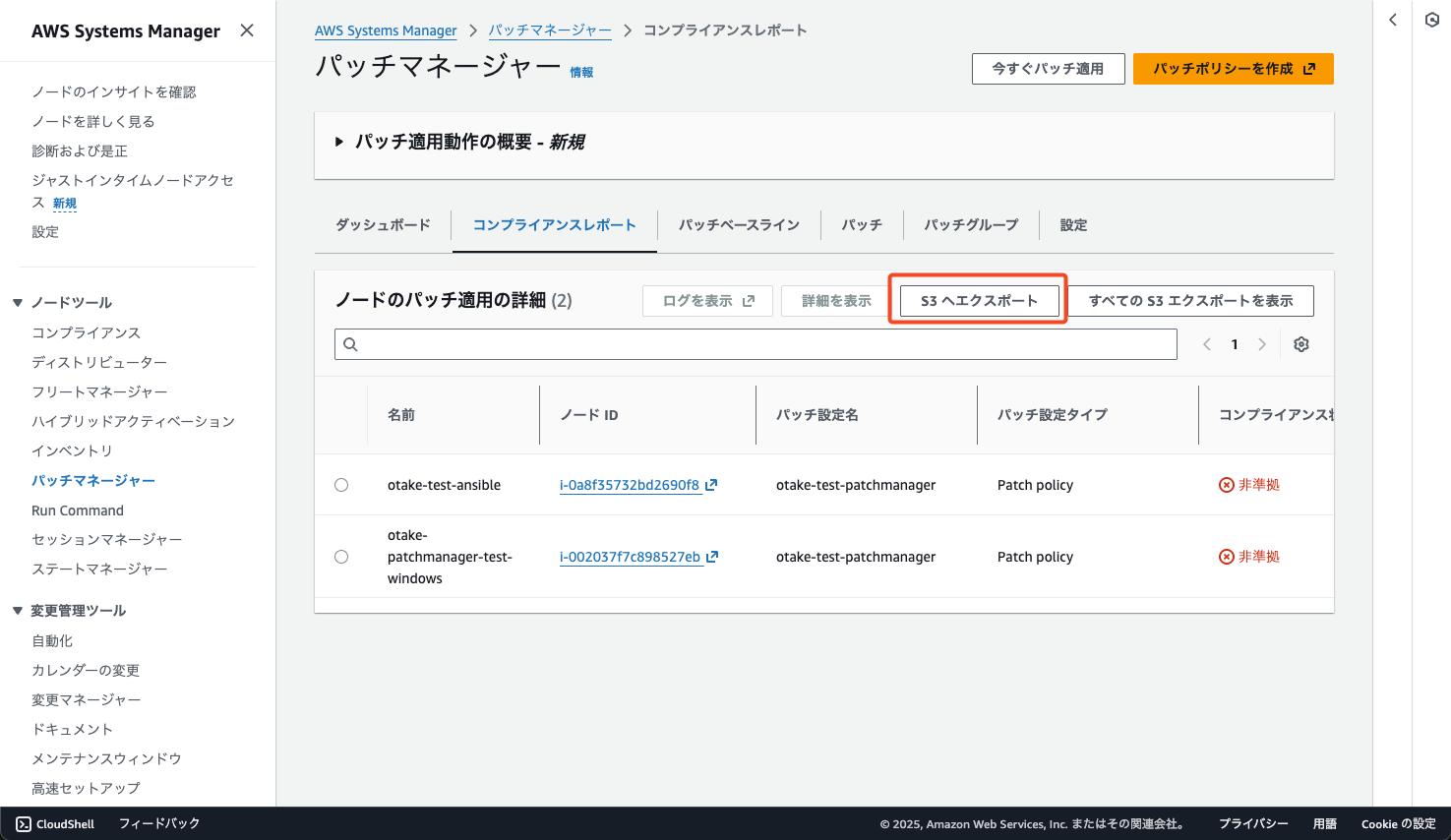The height and width of the screenshot is (840, 1451).
Task: Click the next page arrow in pagination
Action: [x=1262, y=344]
